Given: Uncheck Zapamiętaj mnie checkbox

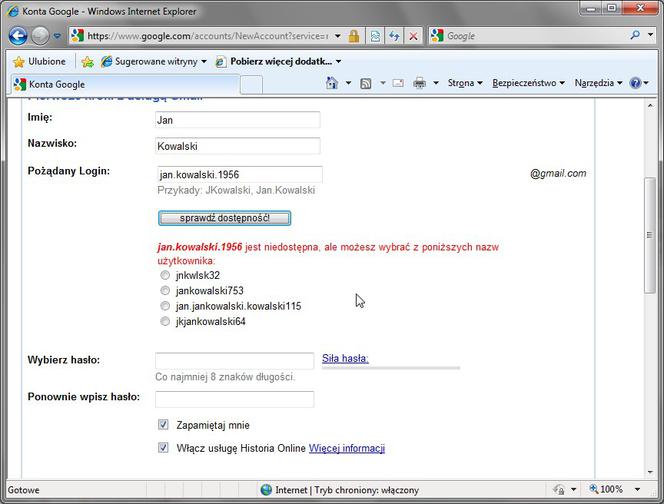Looking at the screenshot, I should (x=163, y=424).
